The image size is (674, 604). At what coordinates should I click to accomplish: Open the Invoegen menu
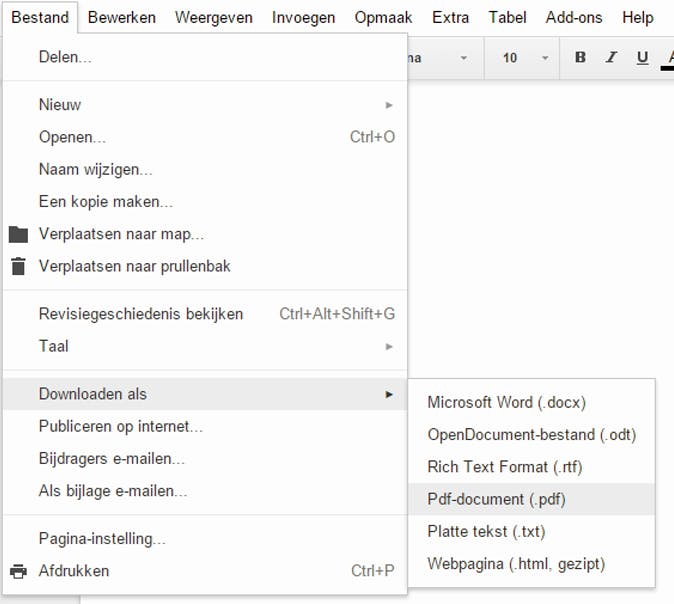click(x=303, y=18)
